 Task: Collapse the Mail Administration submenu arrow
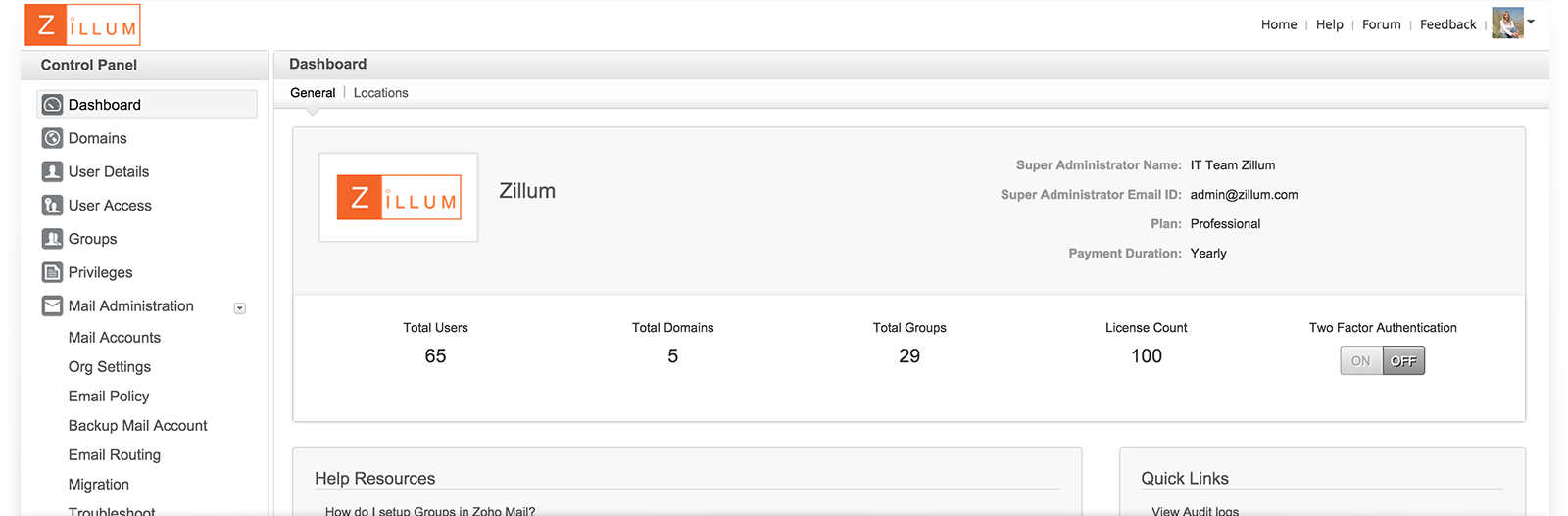pyautogui.click(x=240, y=308)
